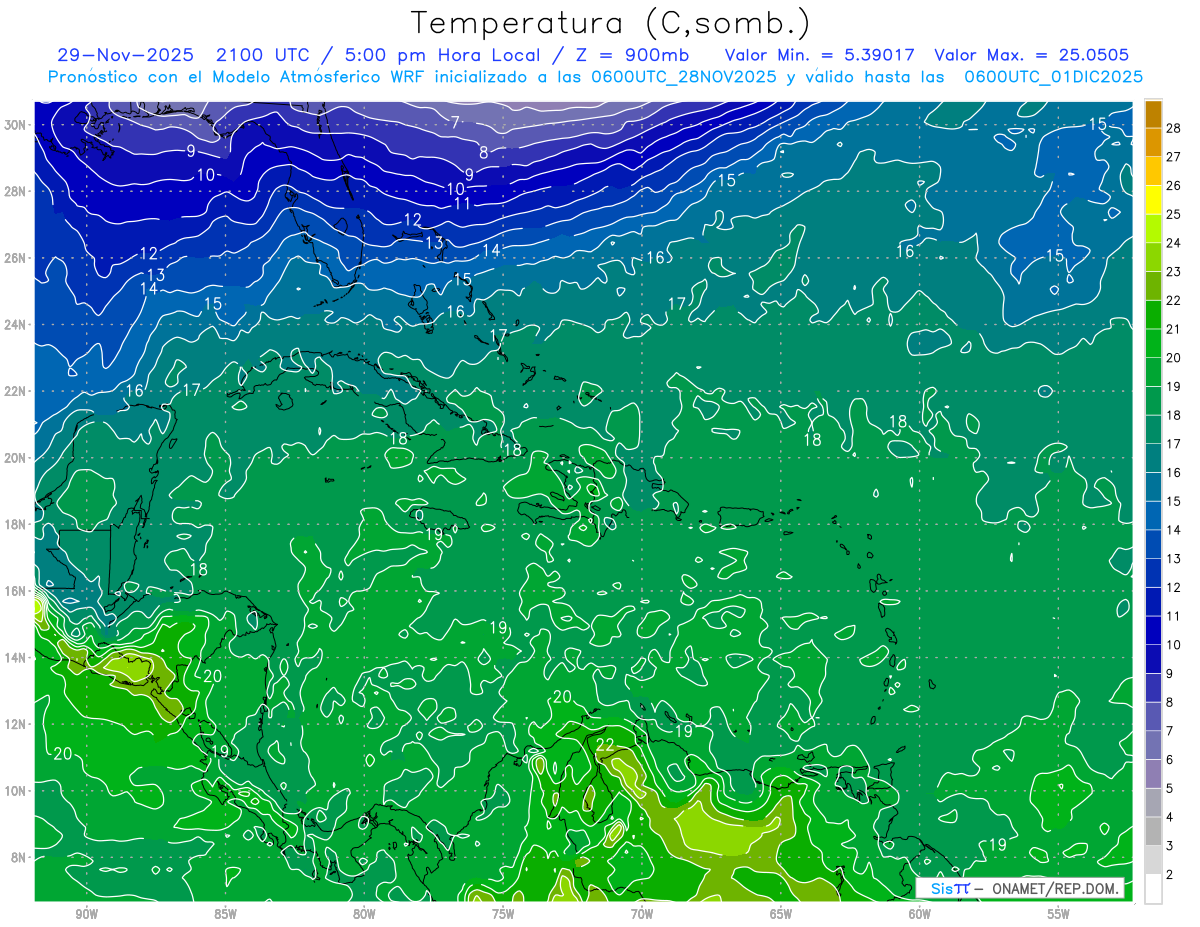Click the "ONAMET/REP.DOM." logo box
The width and height of the screenshot is (1200, 927).
[x=1020, y=888]
